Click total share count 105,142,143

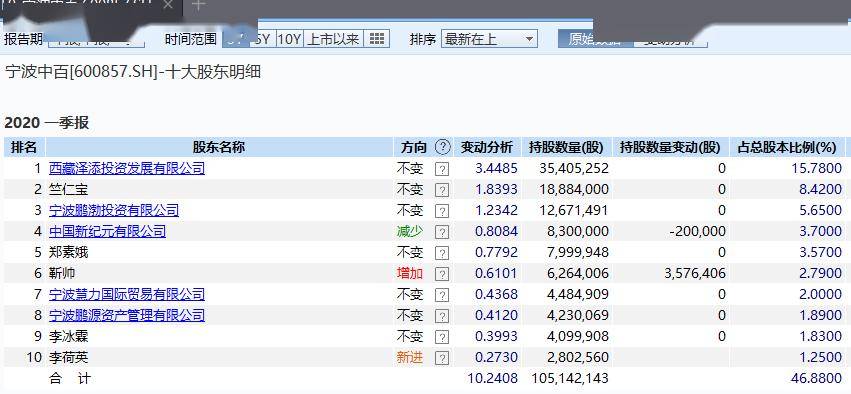coord(570,378)
